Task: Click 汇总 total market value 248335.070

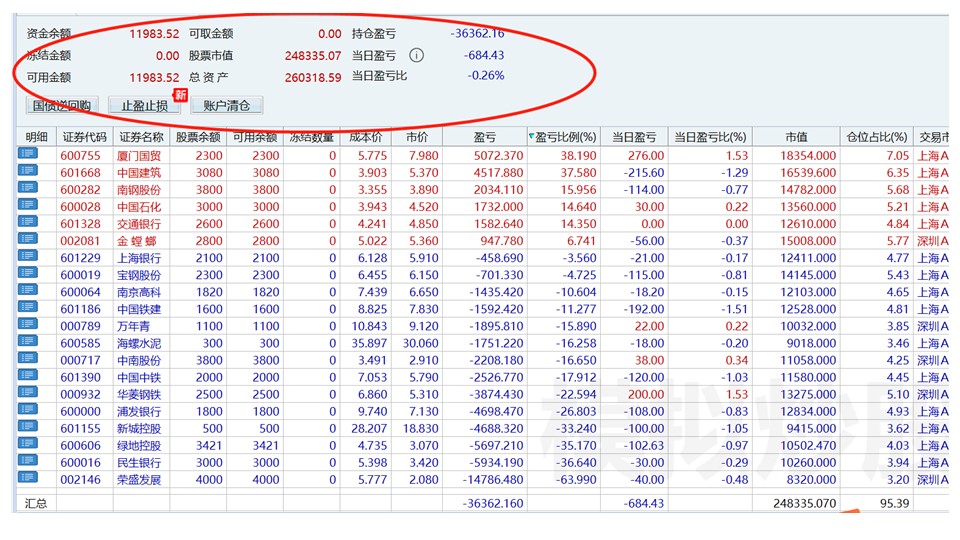Action: coord(804,503)
